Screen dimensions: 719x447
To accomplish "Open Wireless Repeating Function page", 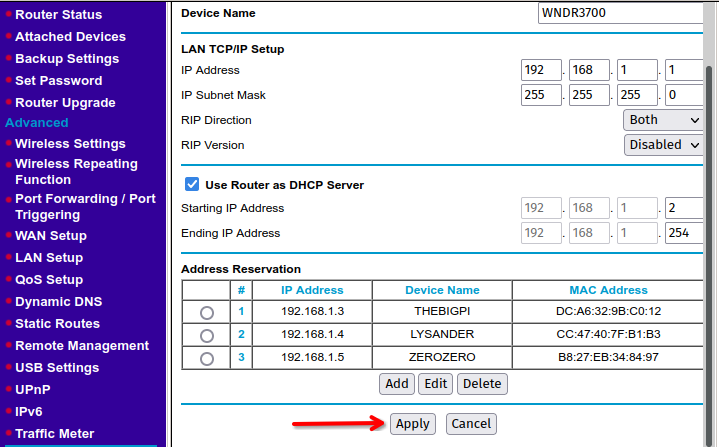I will pyautogui.click(x=76, y=171).
